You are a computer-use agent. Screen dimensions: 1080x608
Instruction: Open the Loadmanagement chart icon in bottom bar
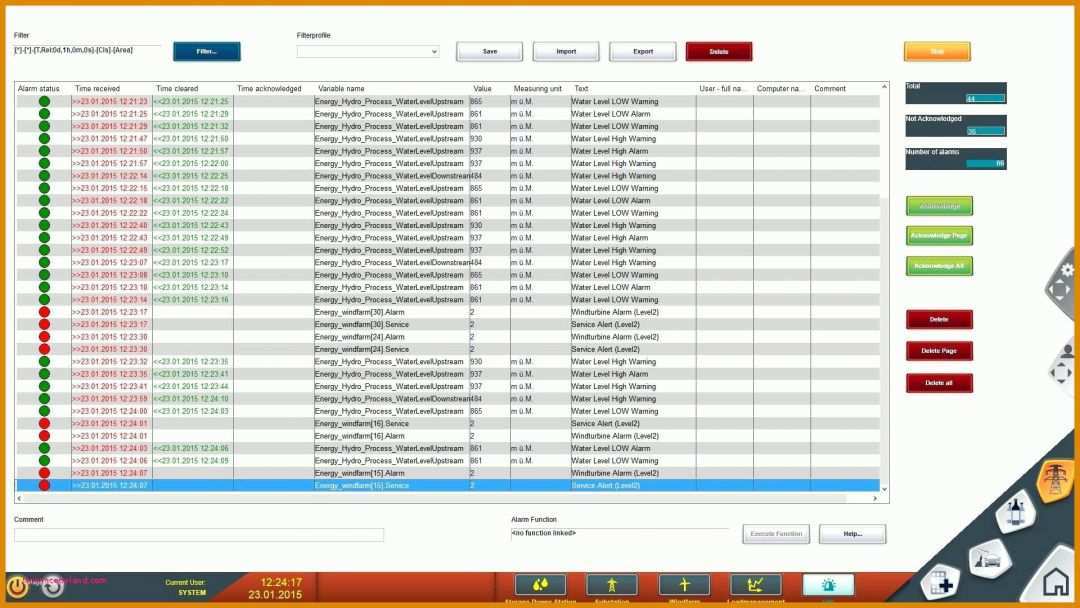pos(756,585)
